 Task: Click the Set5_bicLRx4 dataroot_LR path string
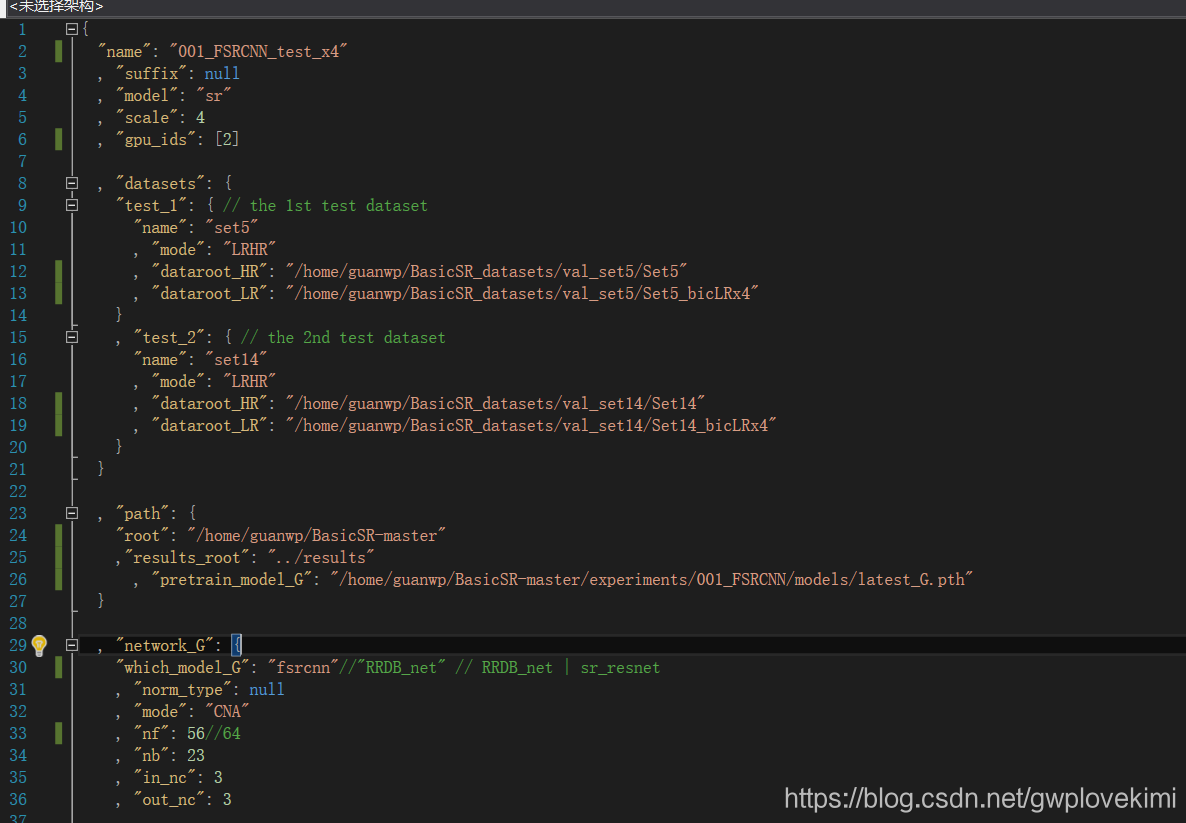point(522,293)
